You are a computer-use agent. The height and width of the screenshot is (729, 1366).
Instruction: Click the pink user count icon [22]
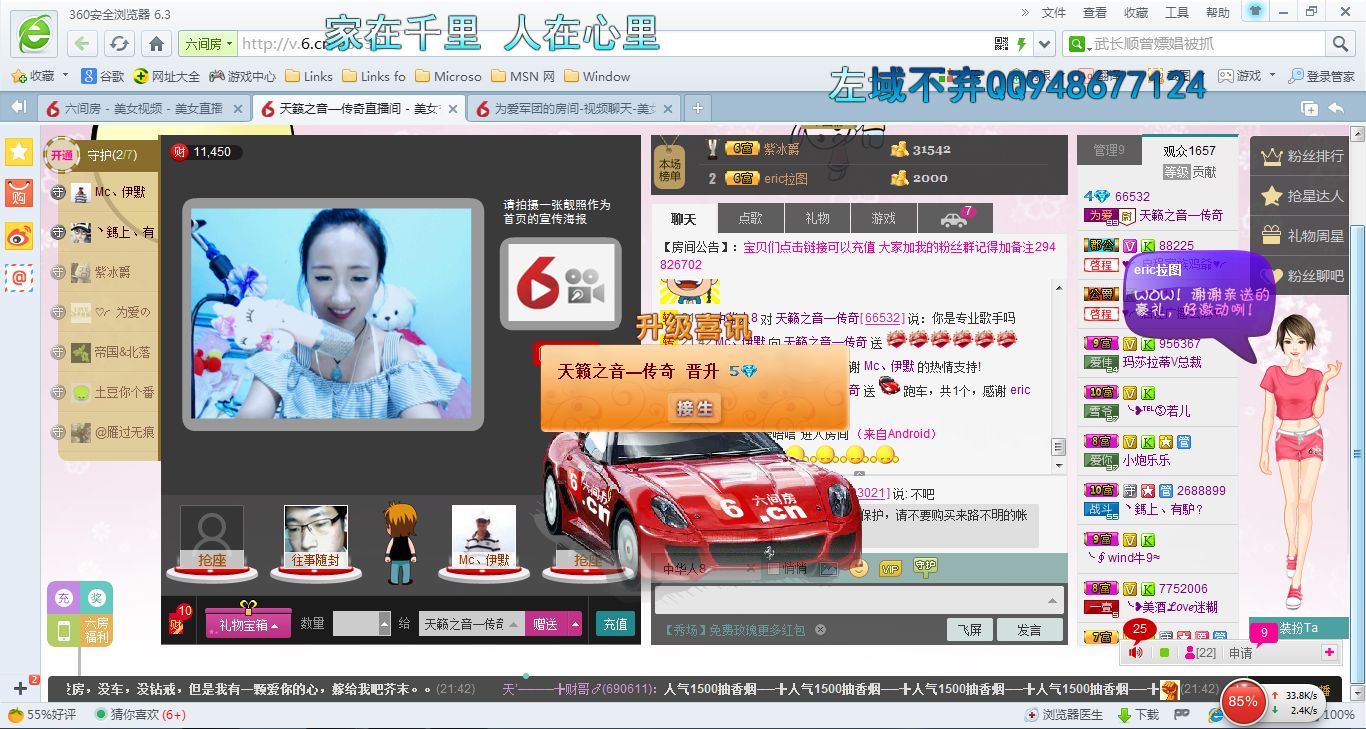(1199, 652)
